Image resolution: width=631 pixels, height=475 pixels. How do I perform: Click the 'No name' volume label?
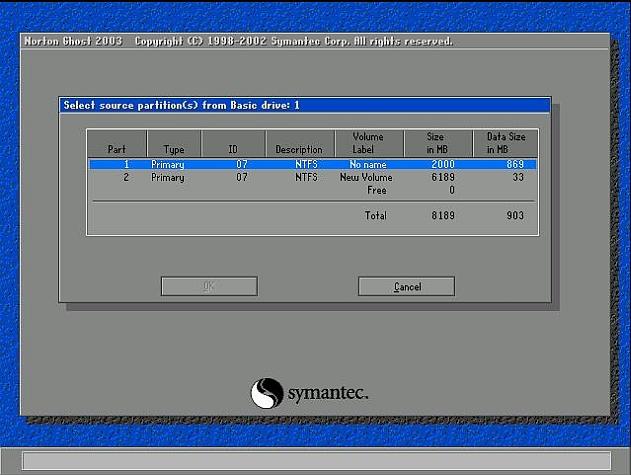click(x=368, y=164)
